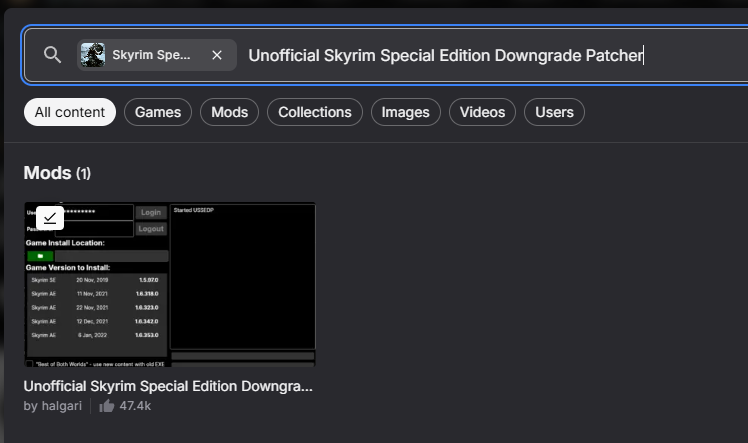Click the Skyrim Special Edition game chip icon
748x443 pixels.
point(93,55)
